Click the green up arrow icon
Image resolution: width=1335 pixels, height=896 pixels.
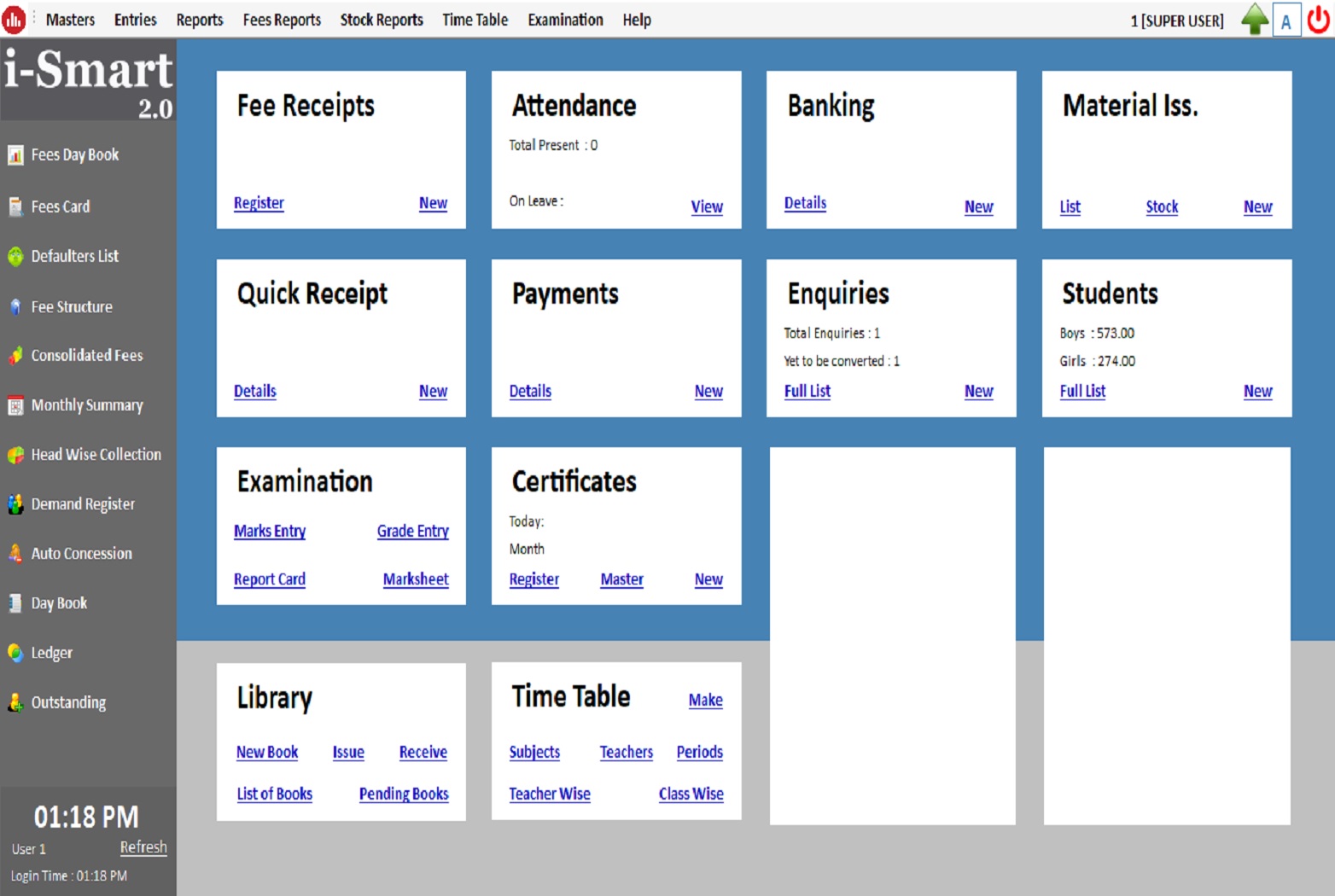pyautogui.click(x=1254, y=19)
